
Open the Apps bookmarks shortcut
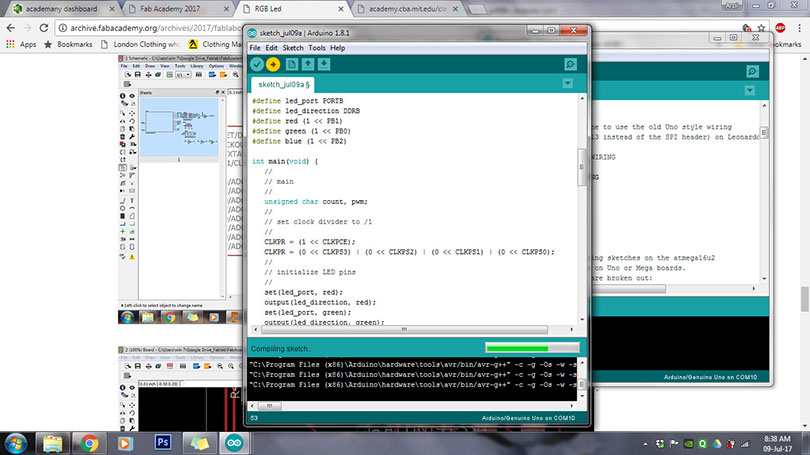coord(21,44)
